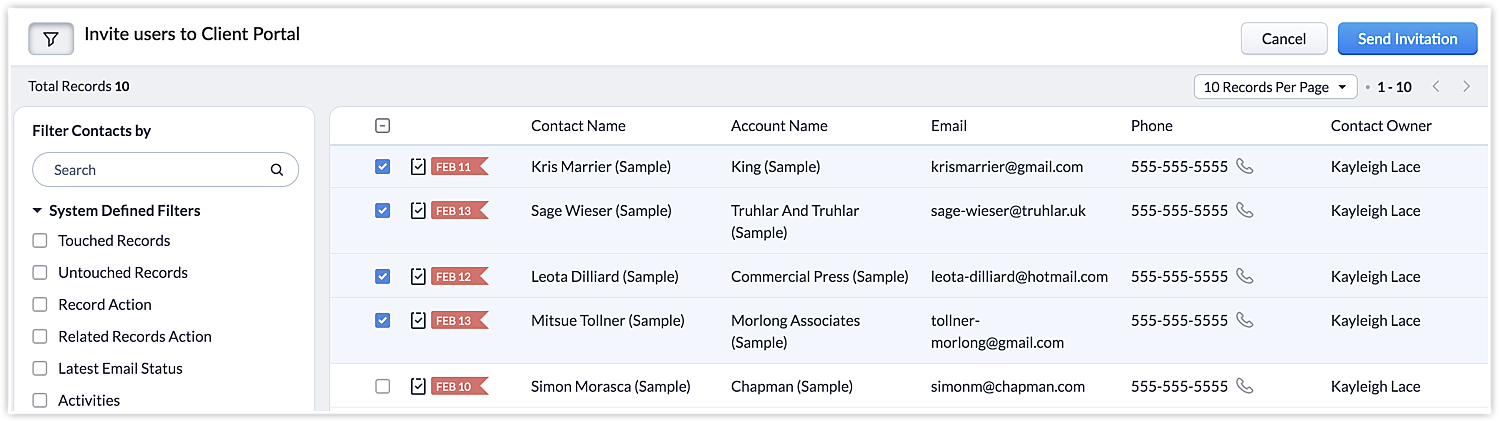This screenshot has height=422, width=1499.
Task: Open the 10 Records Per Page dropdown
Action: click(x=1275, y=87)
